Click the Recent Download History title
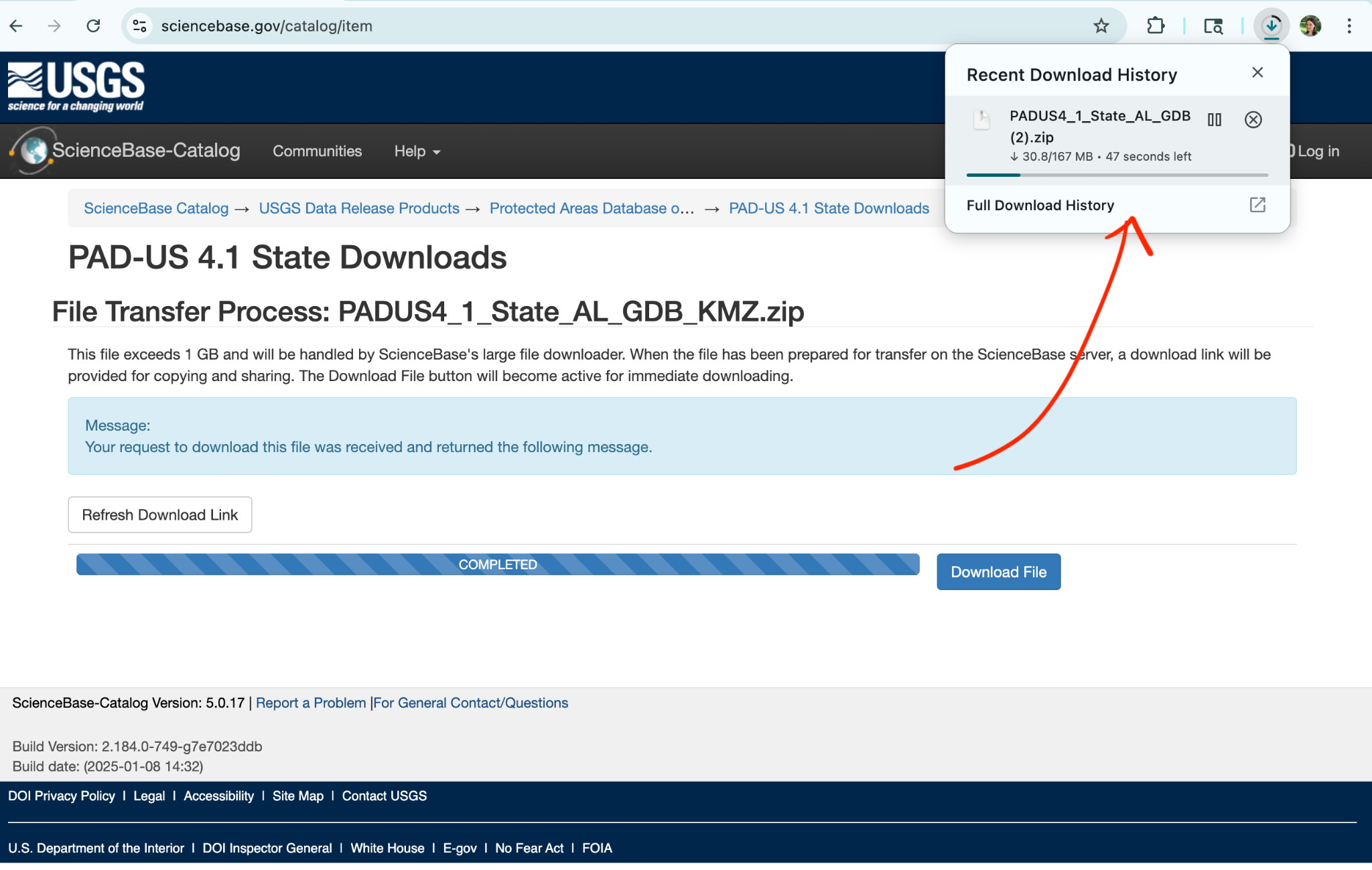This screenshot has height=870, width=1372. pyautogui.click(x=1071, y=74)
